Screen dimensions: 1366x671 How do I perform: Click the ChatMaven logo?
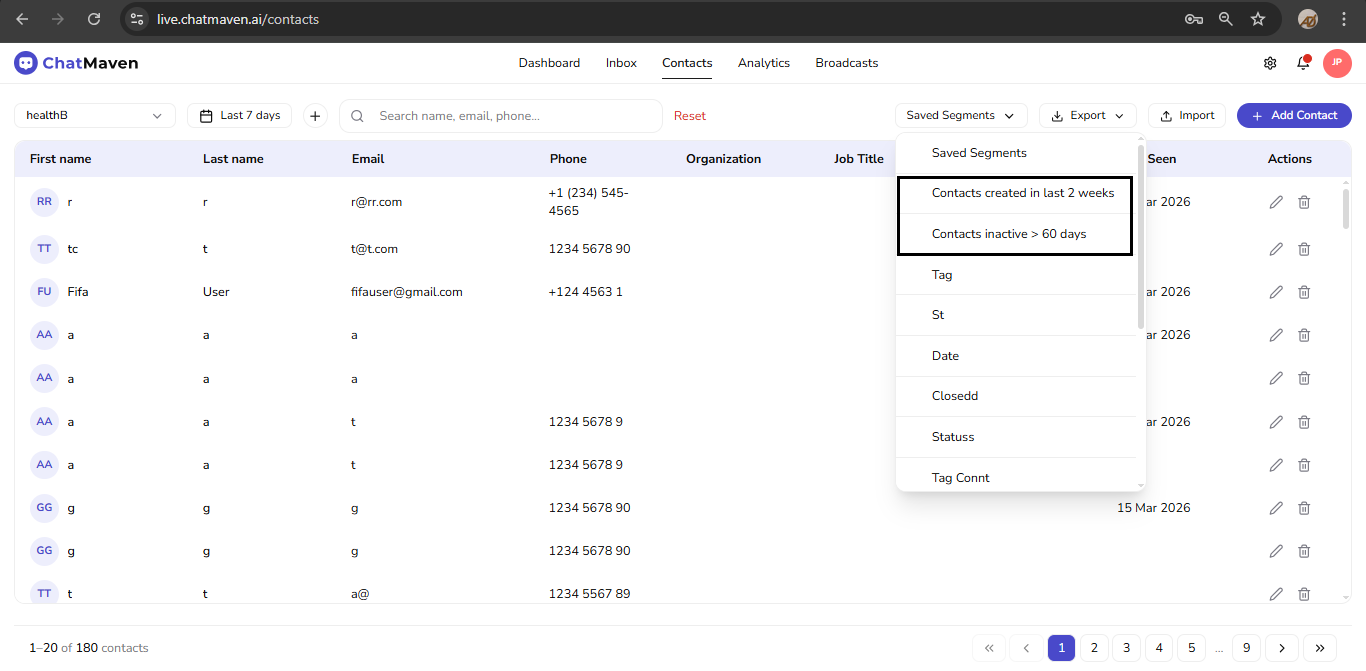coord(76,62)
